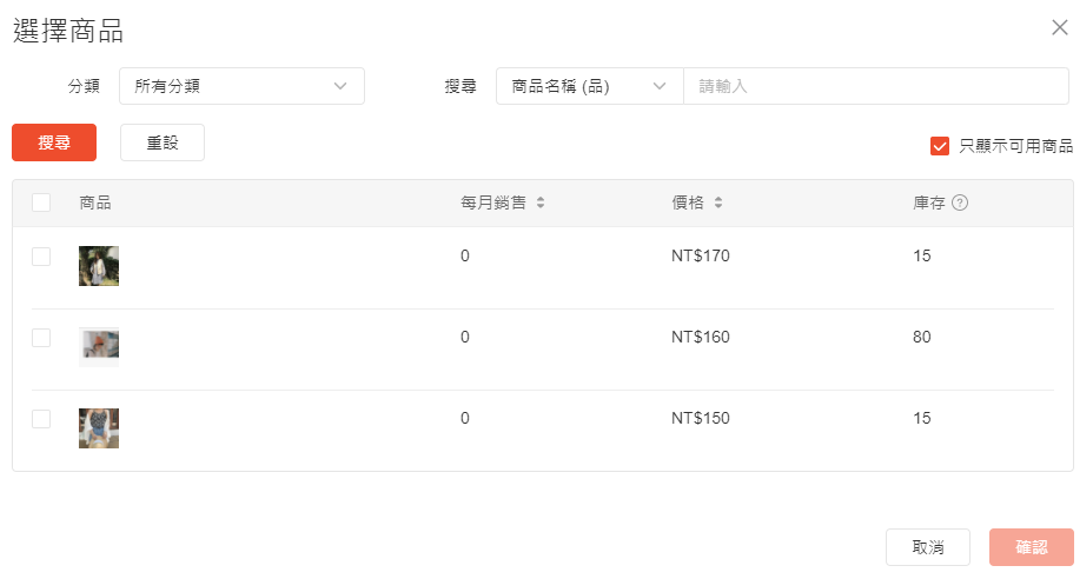The height and width of the screenshot is (577, 1080).
Task: Select the checkbox for the NT$160 product
Action: click(41, 338)
